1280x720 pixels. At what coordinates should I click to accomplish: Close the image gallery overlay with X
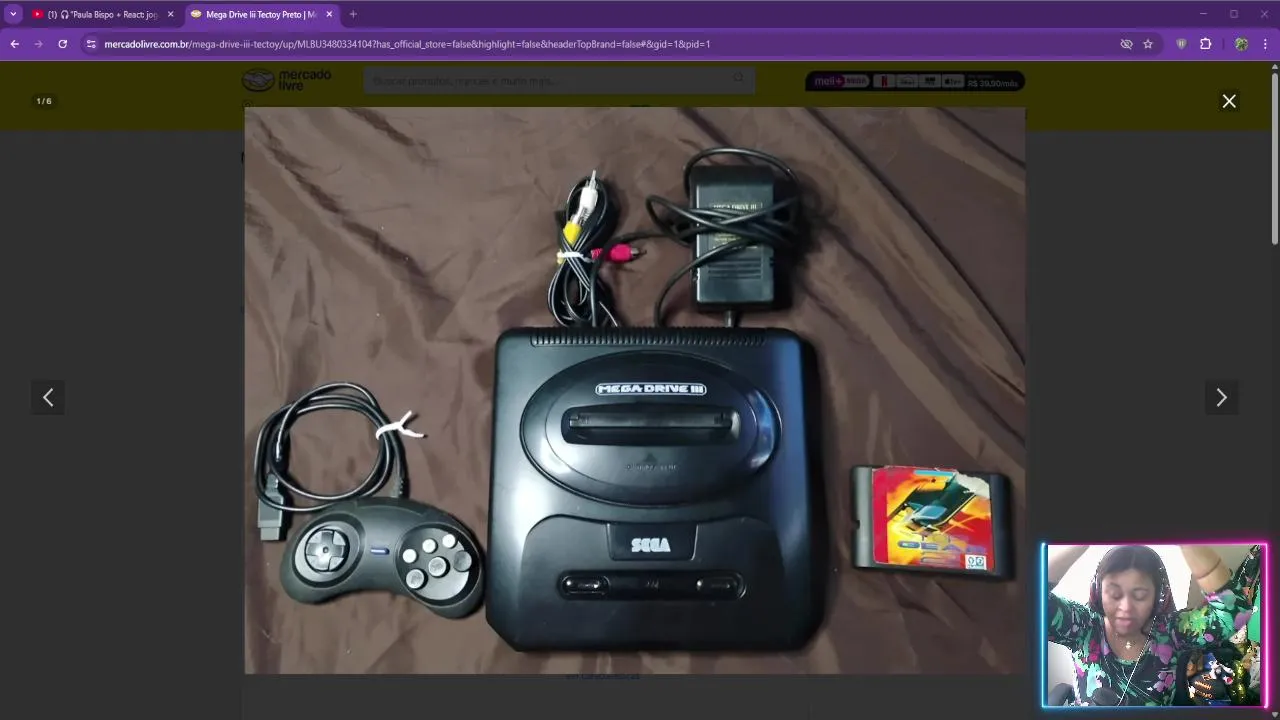click(x=1229, y=101)
